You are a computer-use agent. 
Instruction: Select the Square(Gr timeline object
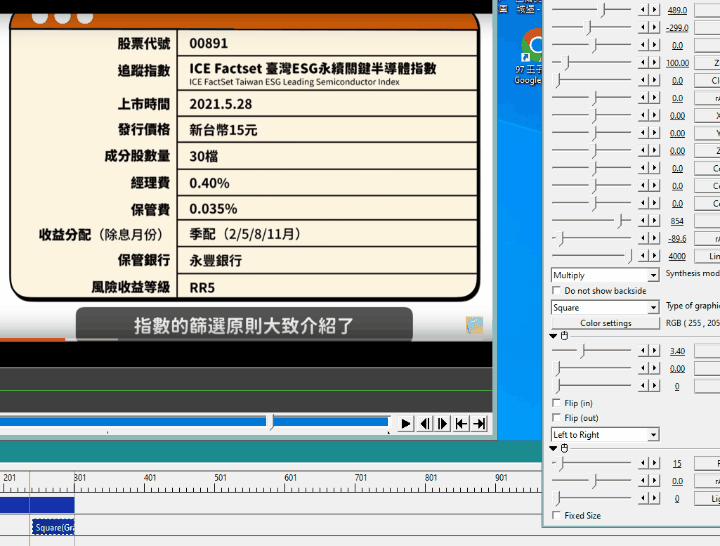[x=53, y=527]
